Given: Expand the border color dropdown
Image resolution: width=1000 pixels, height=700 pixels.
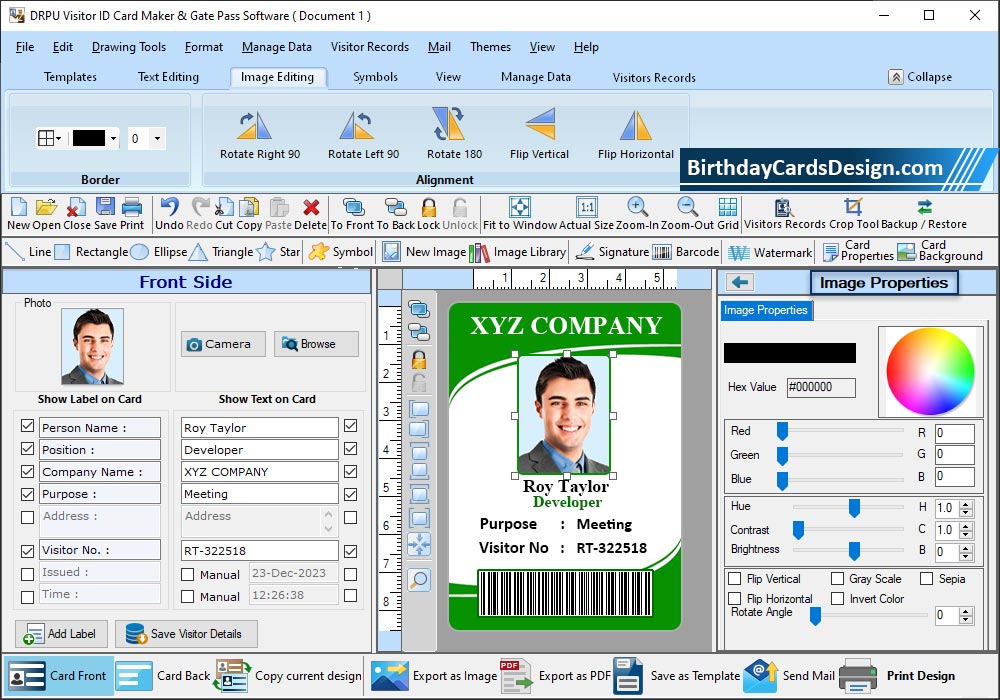Looking at the screenshot, I should (113, 138).
